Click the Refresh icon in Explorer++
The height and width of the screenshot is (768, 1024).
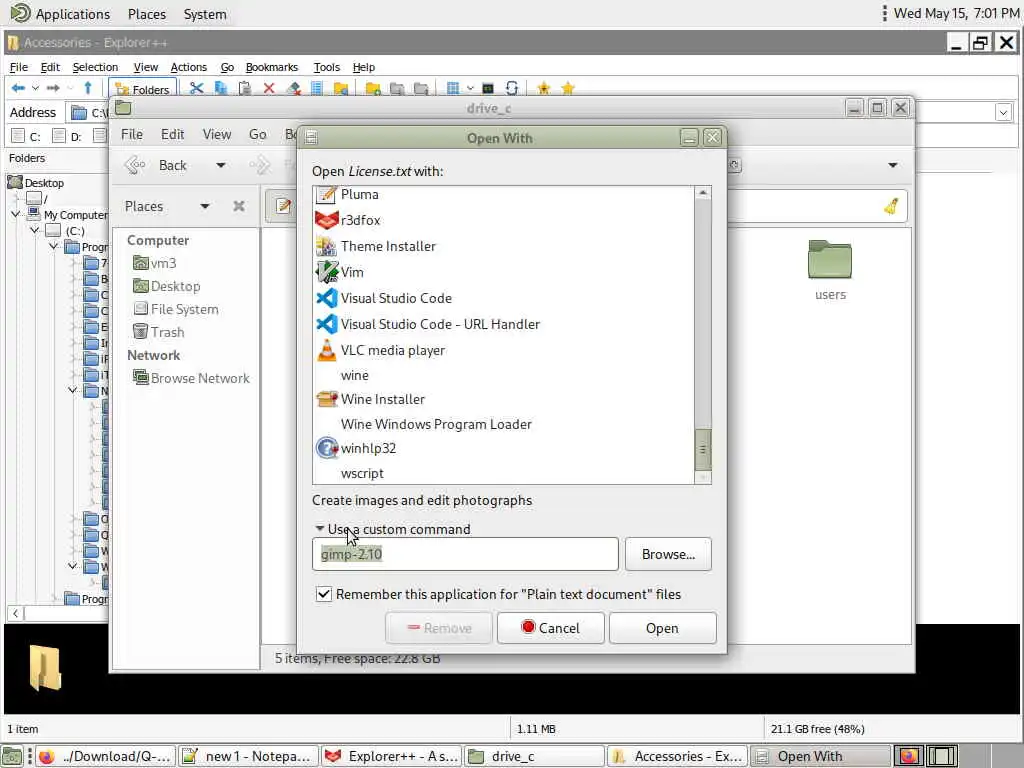(x=512, y=88)
